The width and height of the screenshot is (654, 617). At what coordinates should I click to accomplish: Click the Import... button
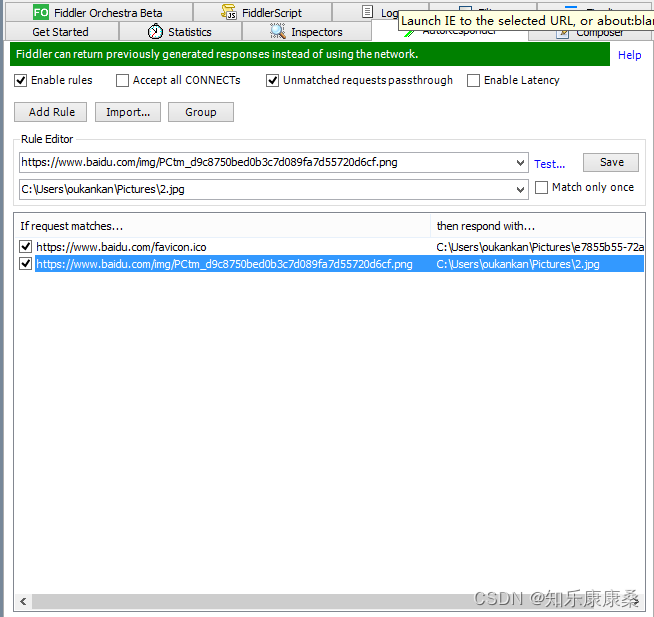coord(128,112)
